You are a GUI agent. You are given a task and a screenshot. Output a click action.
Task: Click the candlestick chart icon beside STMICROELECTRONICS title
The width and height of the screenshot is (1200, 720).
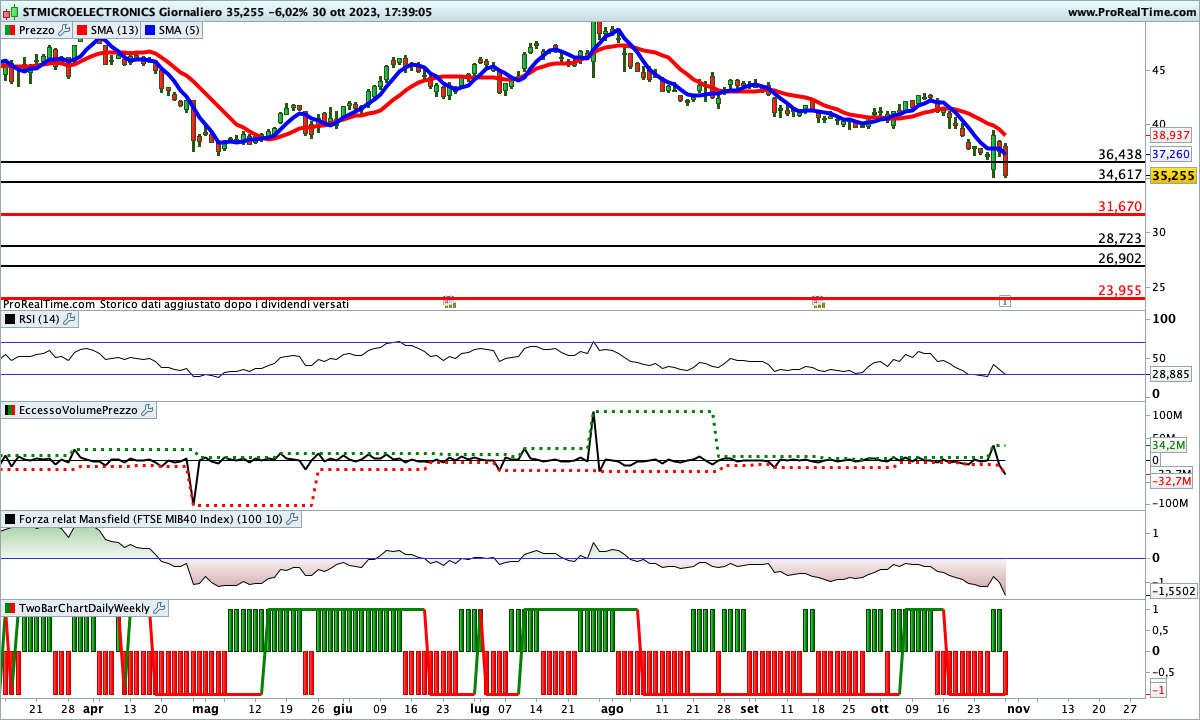pos(10,12)
